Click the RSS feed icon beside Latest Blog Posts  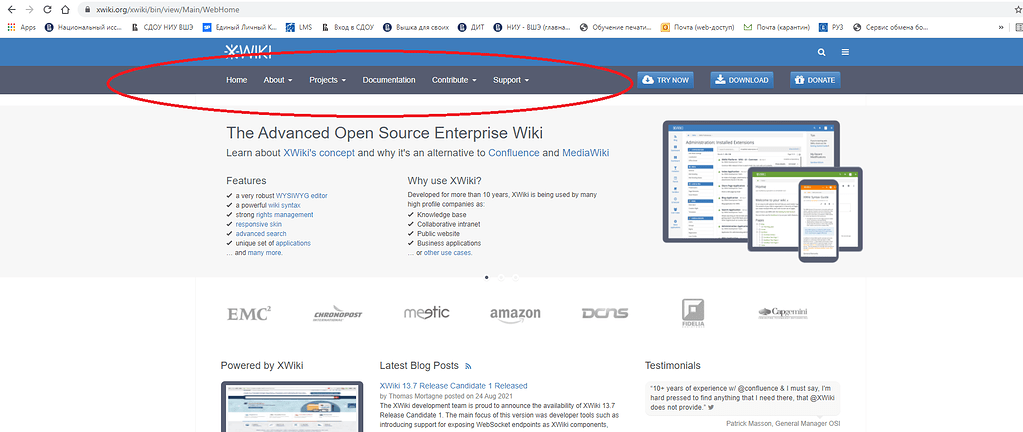469,366
